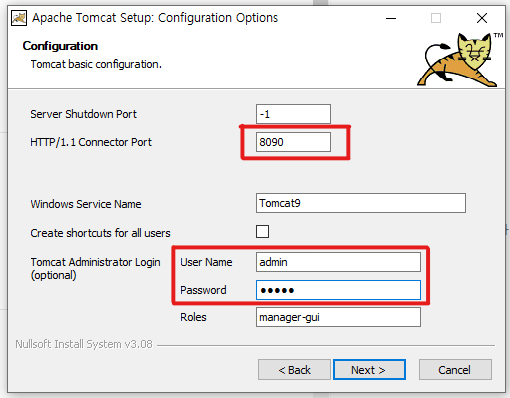Click the Create shortcuts for all users label
510x398 pixels.
pyautogui.click(x=100, y=233)
